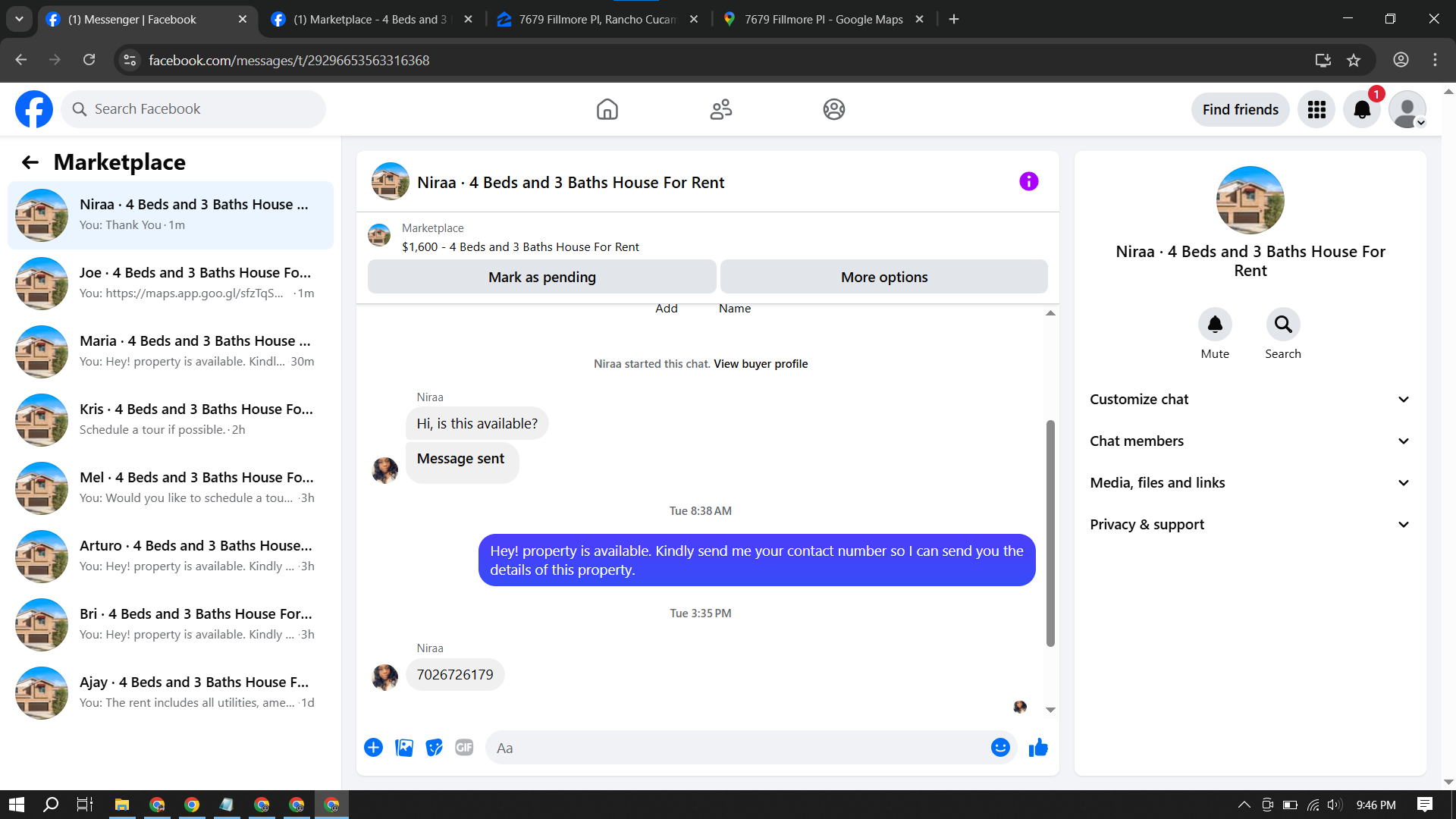
Task: Expand the Customize chat section
Action: (1250, 399)
